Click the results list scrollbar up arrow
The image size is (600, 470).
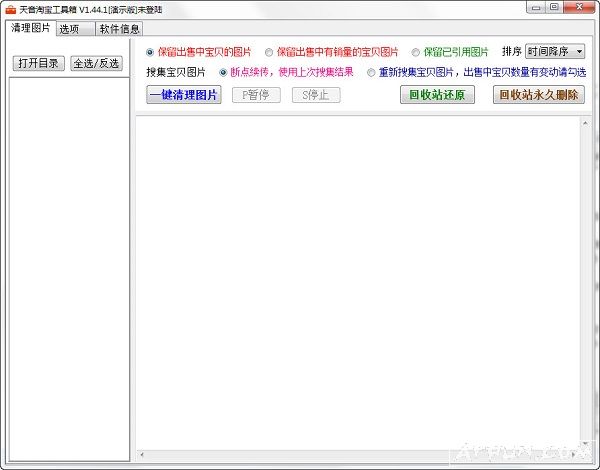tap(585, 123)
